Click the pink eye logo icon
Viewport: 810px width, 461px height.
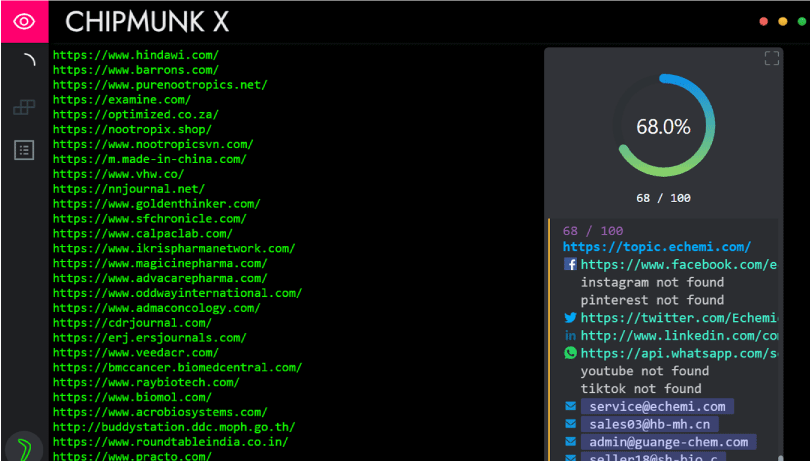[24, 22]
